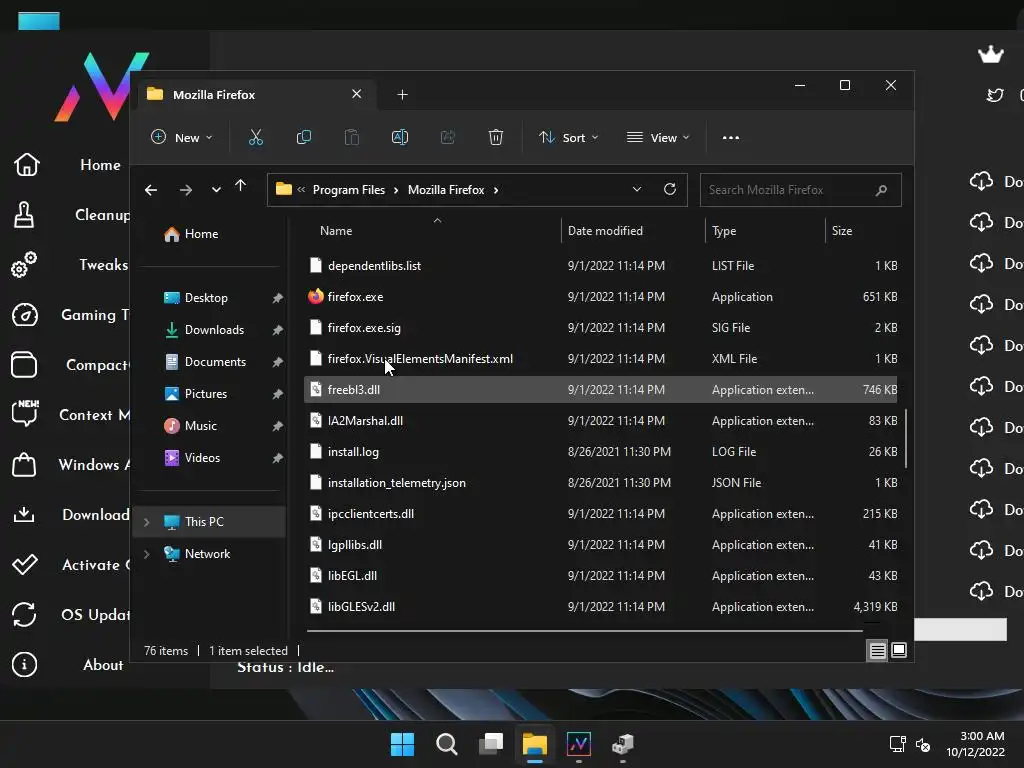The image size is (1024, 768).
Task: Open the View dropdown
Action: (x=658, y=138)
